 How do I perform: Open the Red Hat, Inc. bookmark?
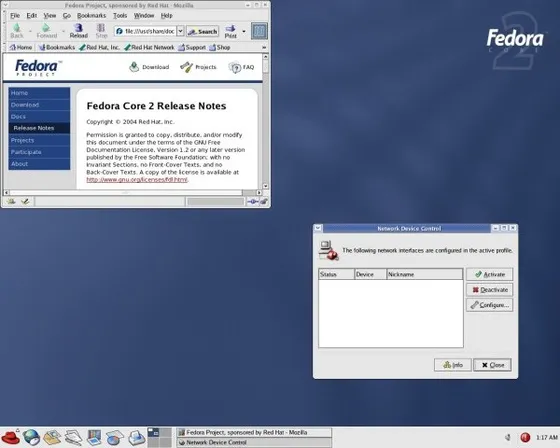tap(100, 47)
